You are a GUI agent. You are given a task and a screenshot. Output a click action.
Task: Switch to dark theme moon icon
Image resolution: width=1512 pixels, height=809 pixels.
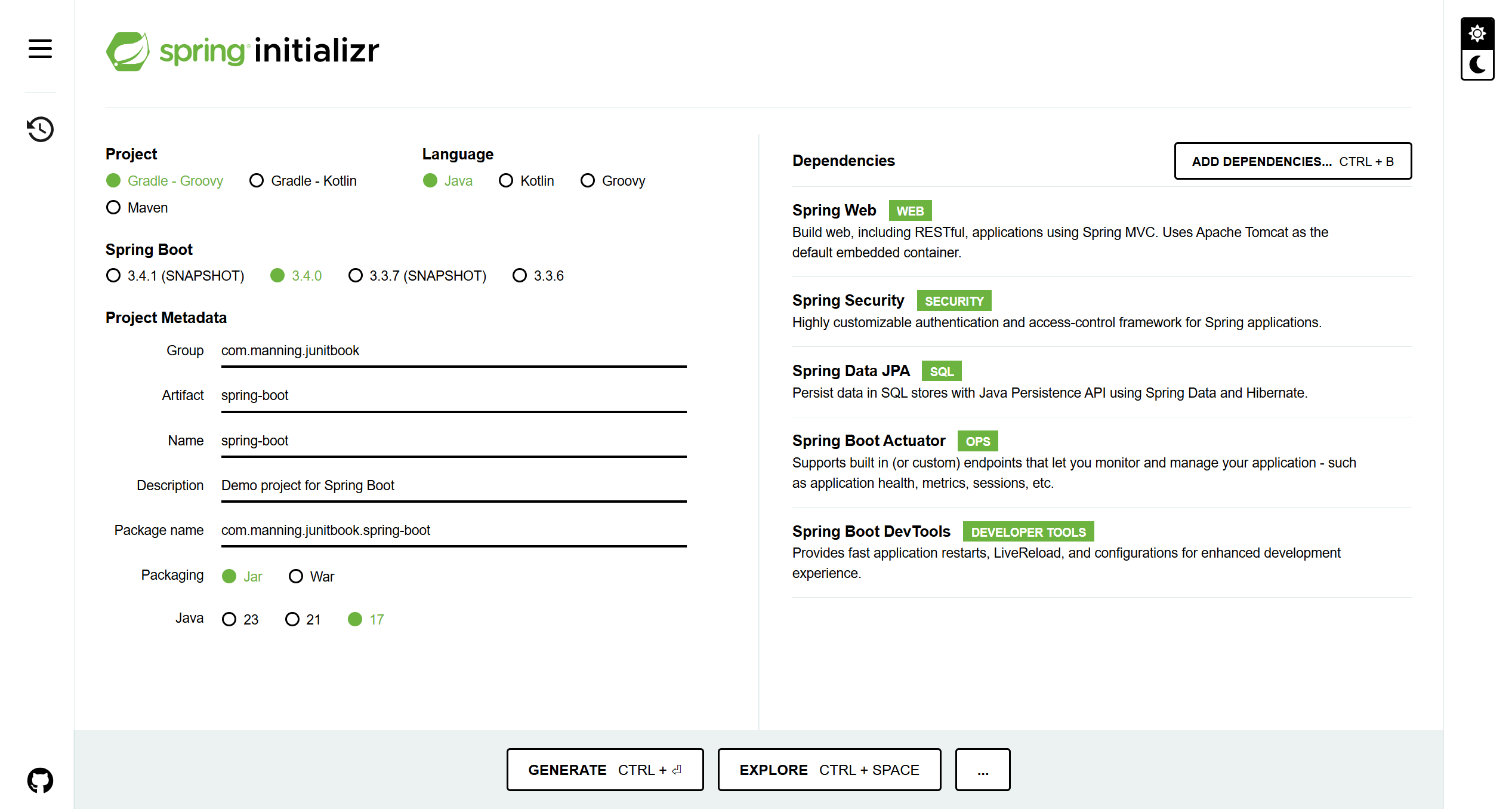point(1477,64)
